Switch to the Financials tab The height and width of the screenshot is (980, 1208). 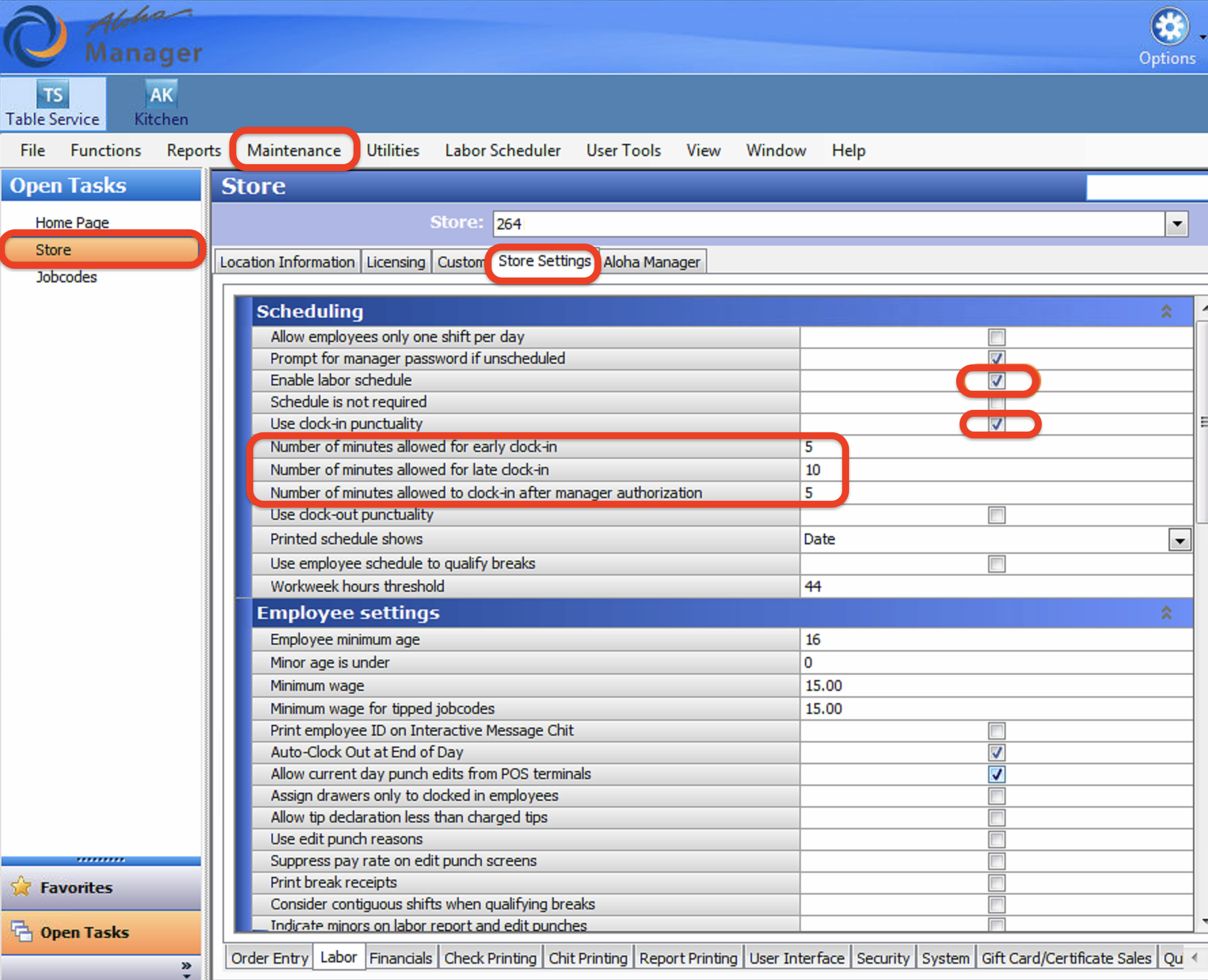point(400,958)
